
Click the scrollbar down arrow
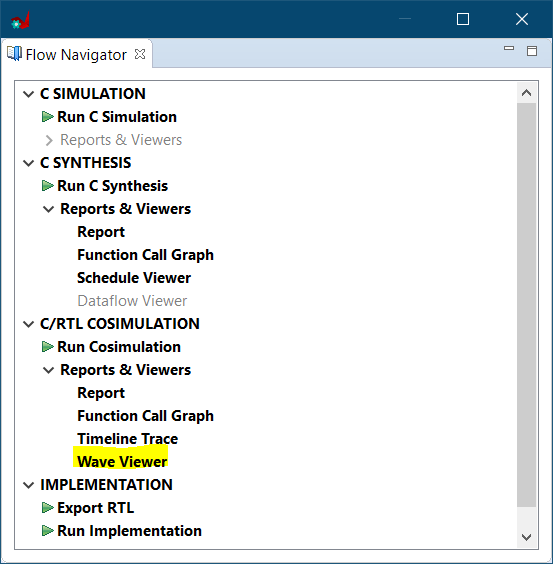click(526, 537)
